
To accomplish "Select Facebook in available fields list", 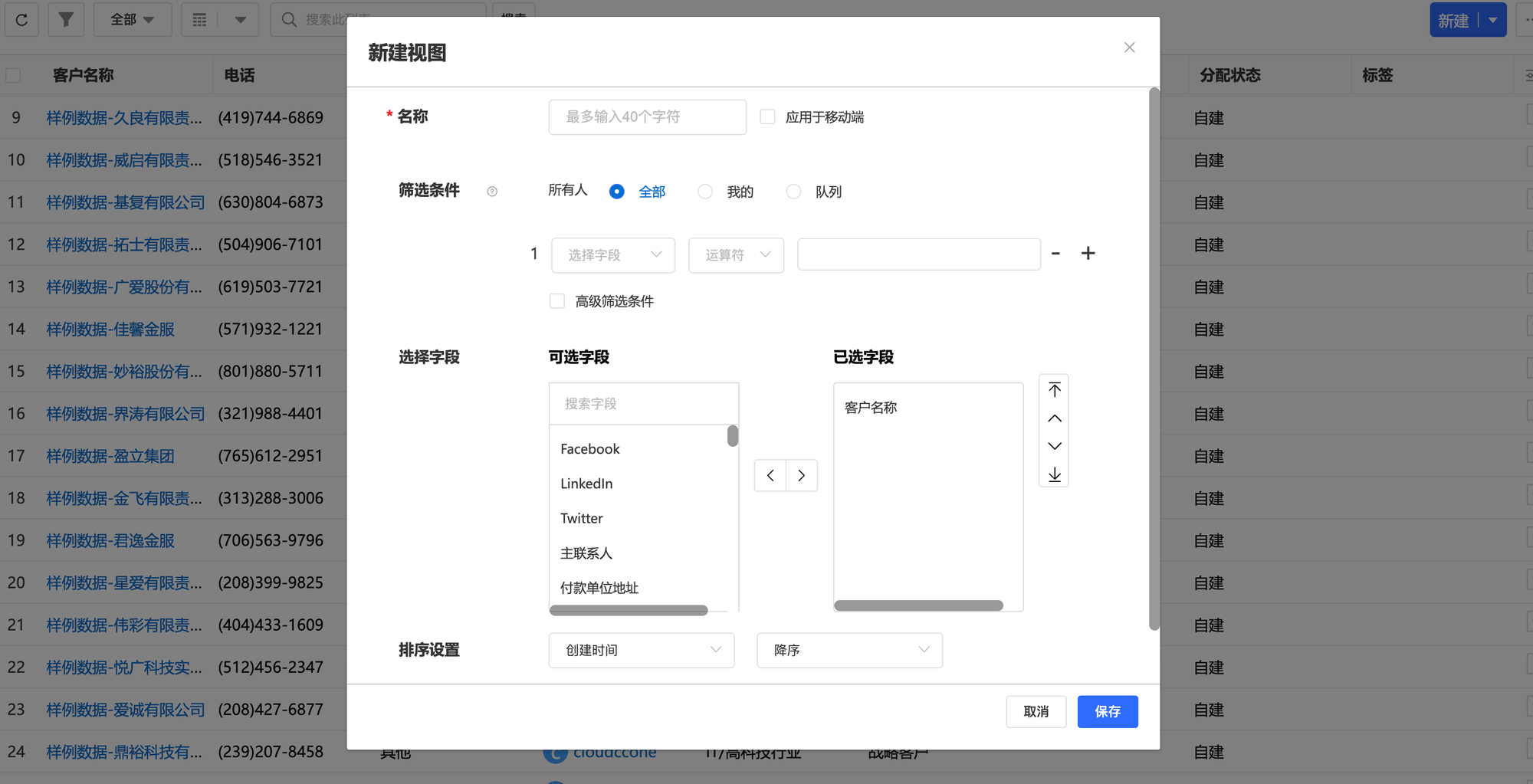I will (589, 449).
